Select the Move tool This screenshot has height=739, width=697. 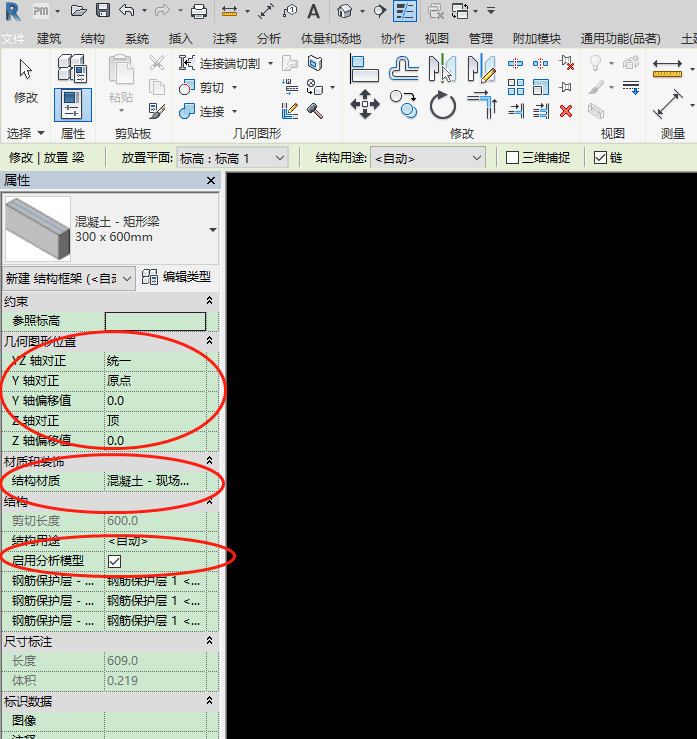pos(365,104)
